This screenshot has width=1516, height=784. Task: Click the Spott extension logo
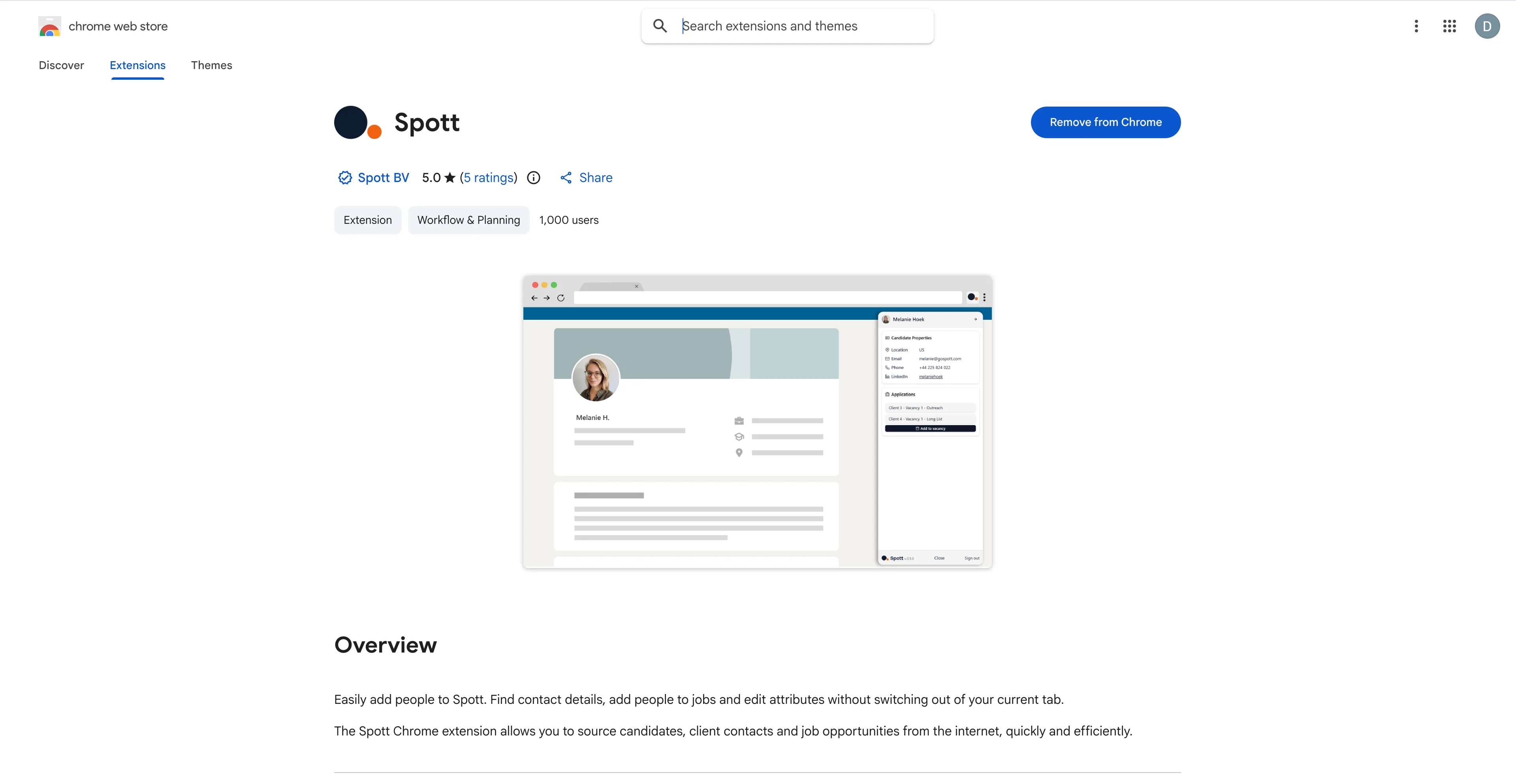(357, 122)
